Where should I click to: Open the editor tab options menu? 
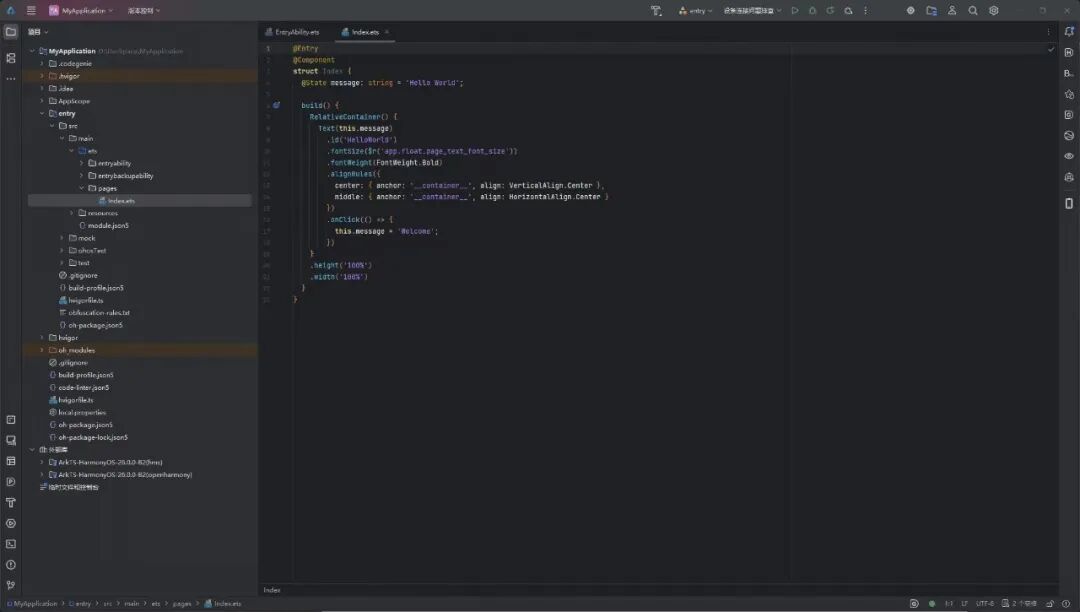1048,32
